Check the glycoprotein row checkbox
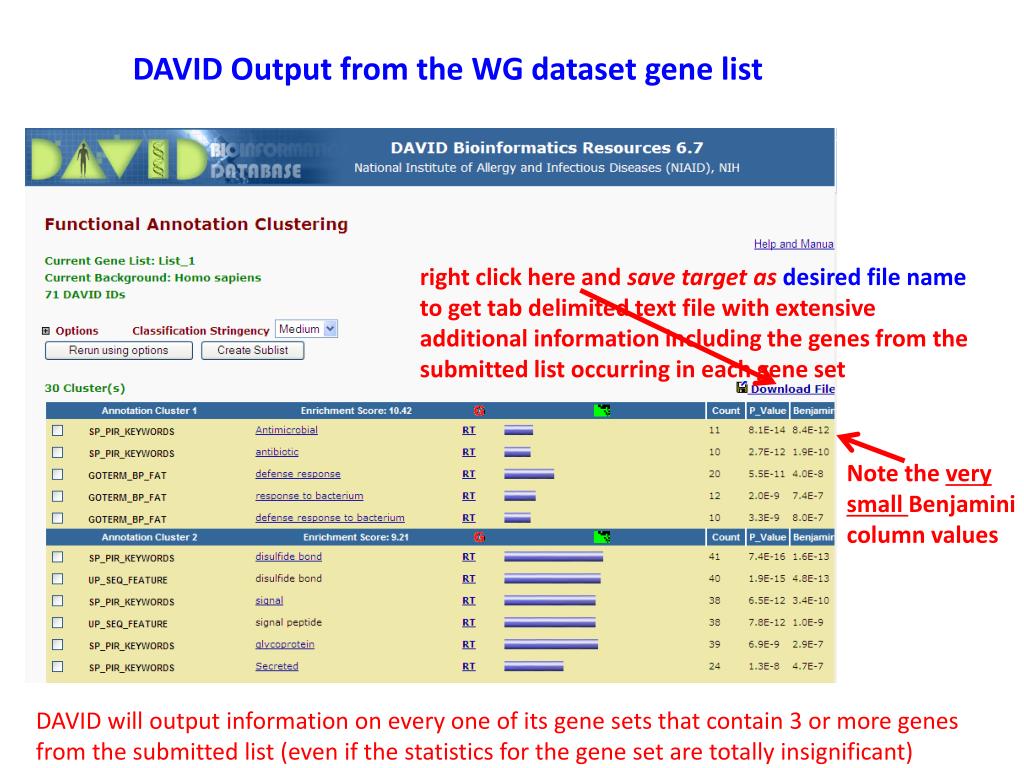The width and height of the screenshot is (1024, 768). [58, 645]
